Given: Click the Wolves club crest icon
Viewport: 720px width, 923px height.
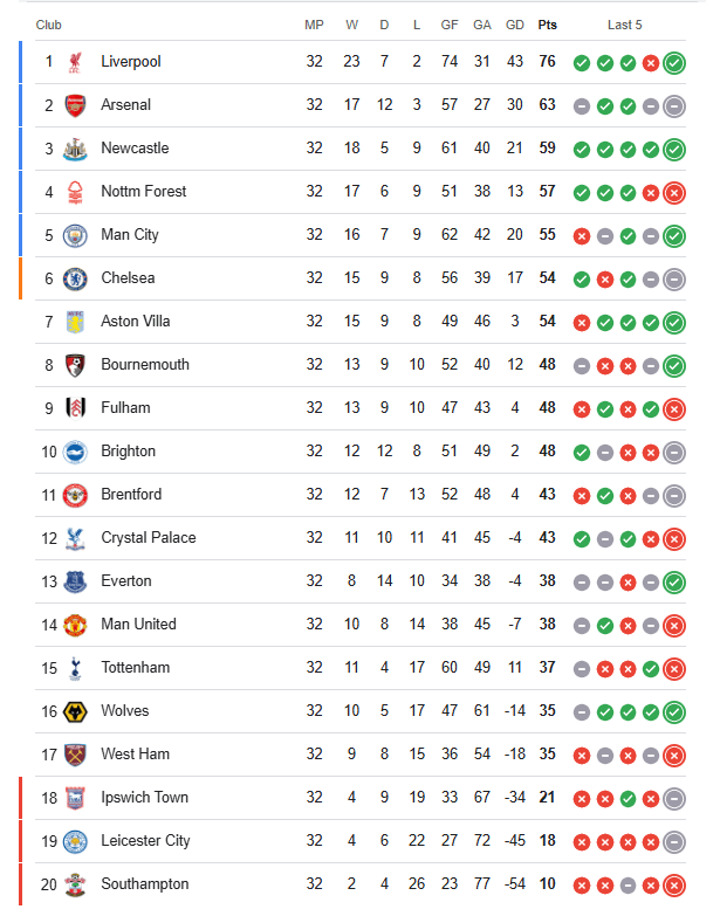Looking at the screenshot, I should click(75, 711).
